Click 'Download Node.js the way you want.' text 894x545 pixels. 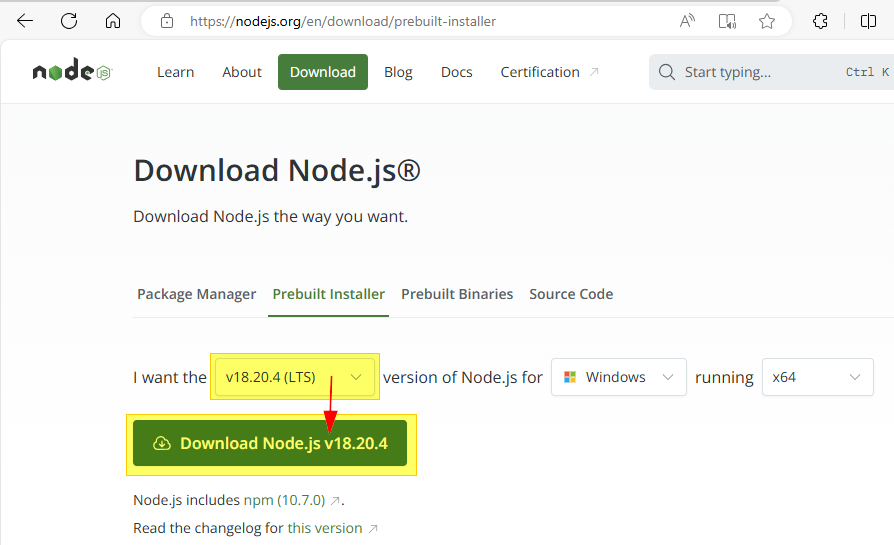(271, 217)
